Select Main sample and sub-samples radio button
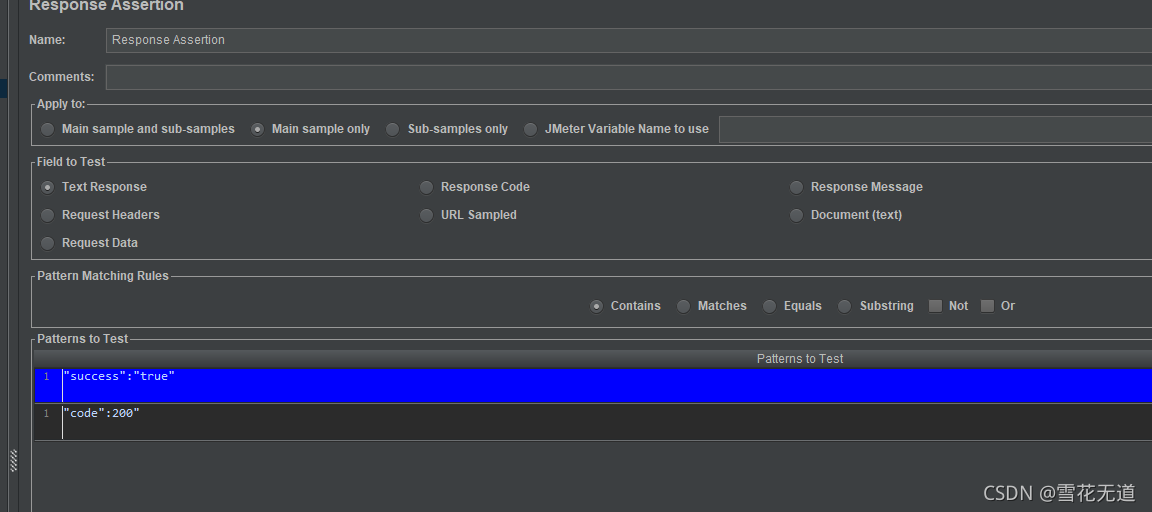Viewport: 1152px width, 512px height. click(x=48, y=129)
